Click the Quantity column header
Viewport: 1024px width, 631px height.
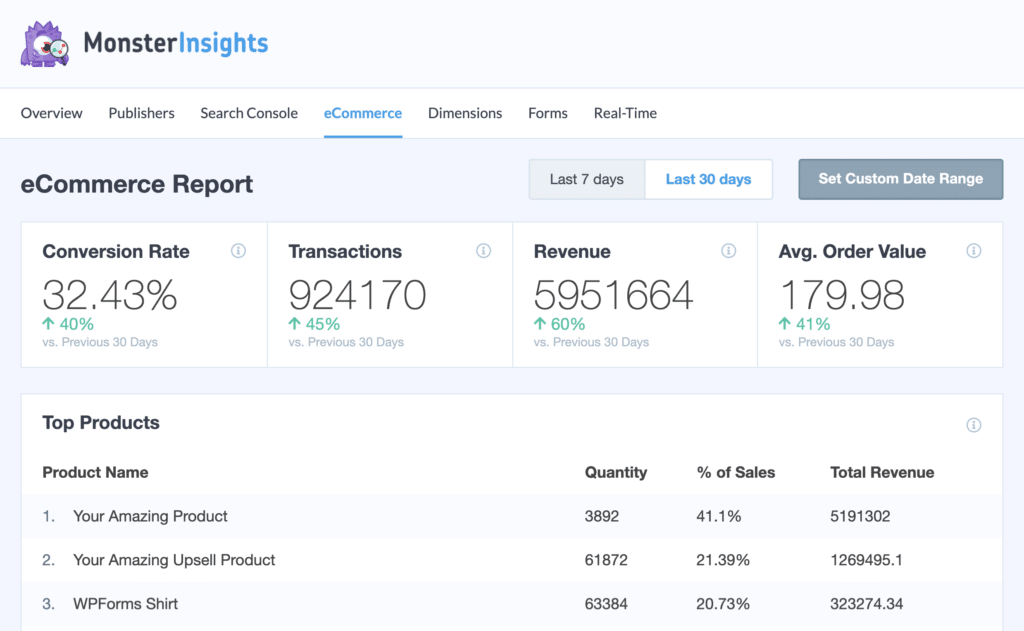pos(616,472)
